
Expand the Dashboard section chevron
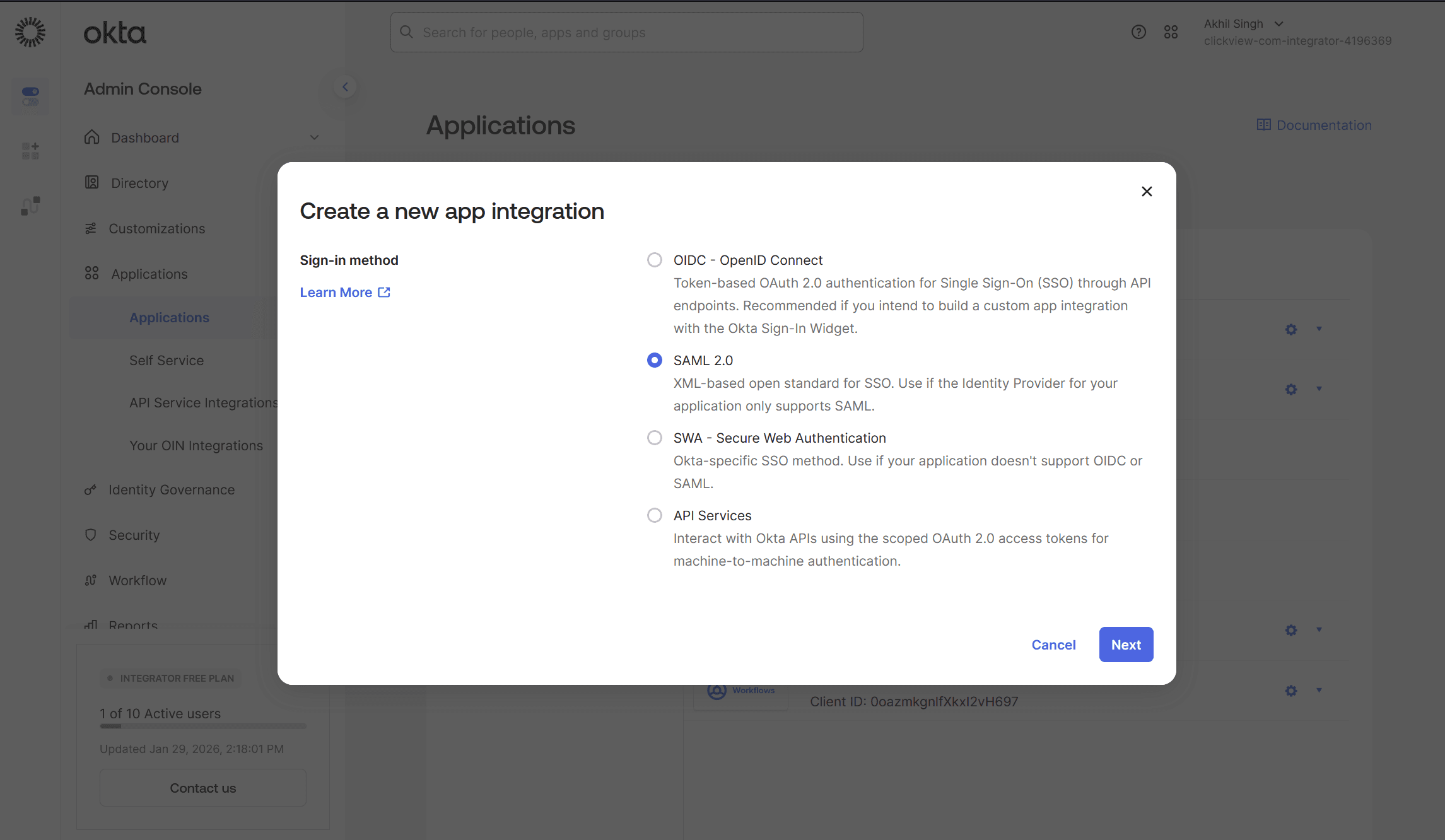(314, 137)
